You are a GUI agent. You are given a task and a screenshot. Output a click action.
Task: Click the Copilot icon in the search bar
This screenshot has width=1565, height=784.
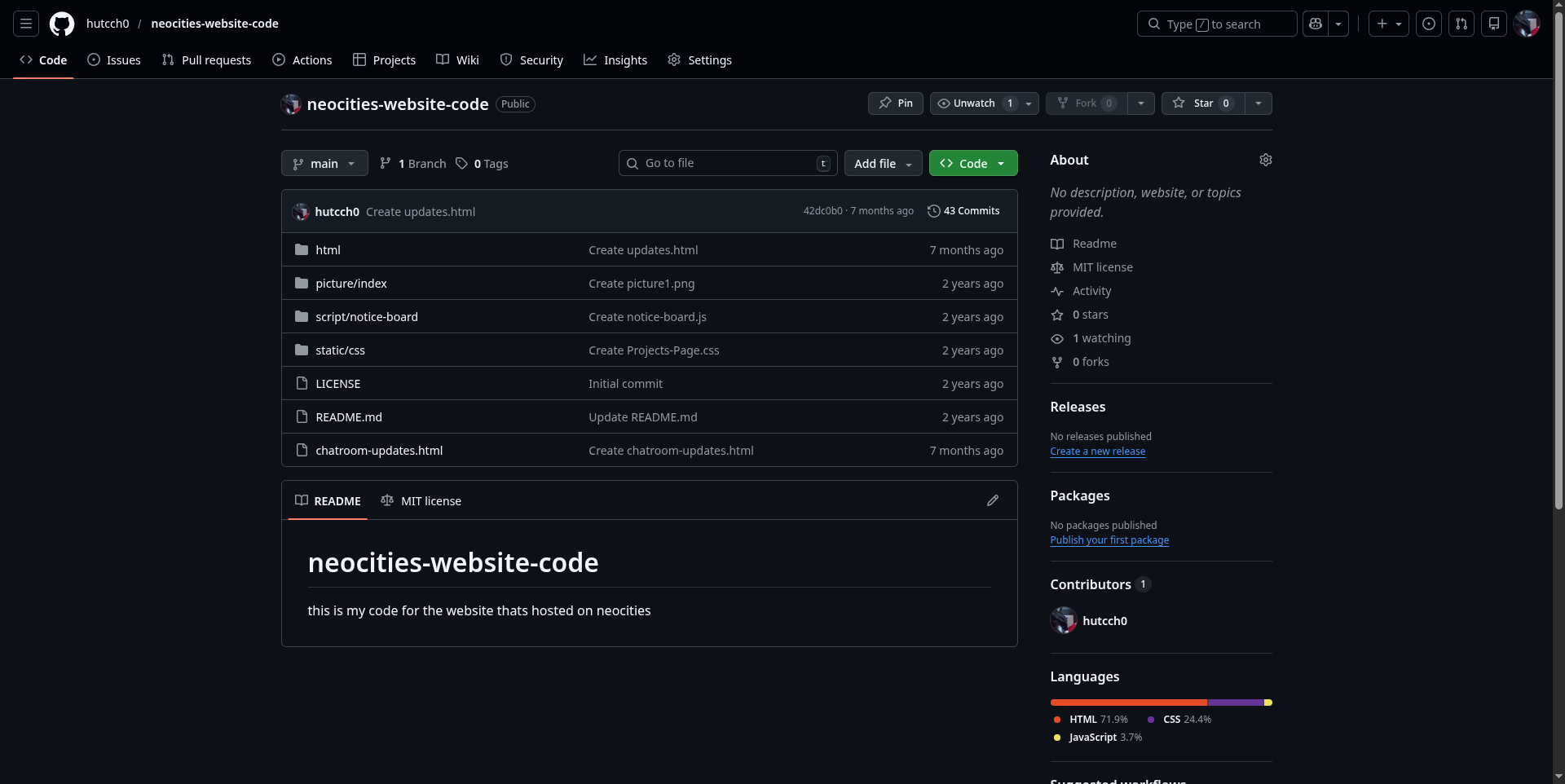[x=1316, y=24]
